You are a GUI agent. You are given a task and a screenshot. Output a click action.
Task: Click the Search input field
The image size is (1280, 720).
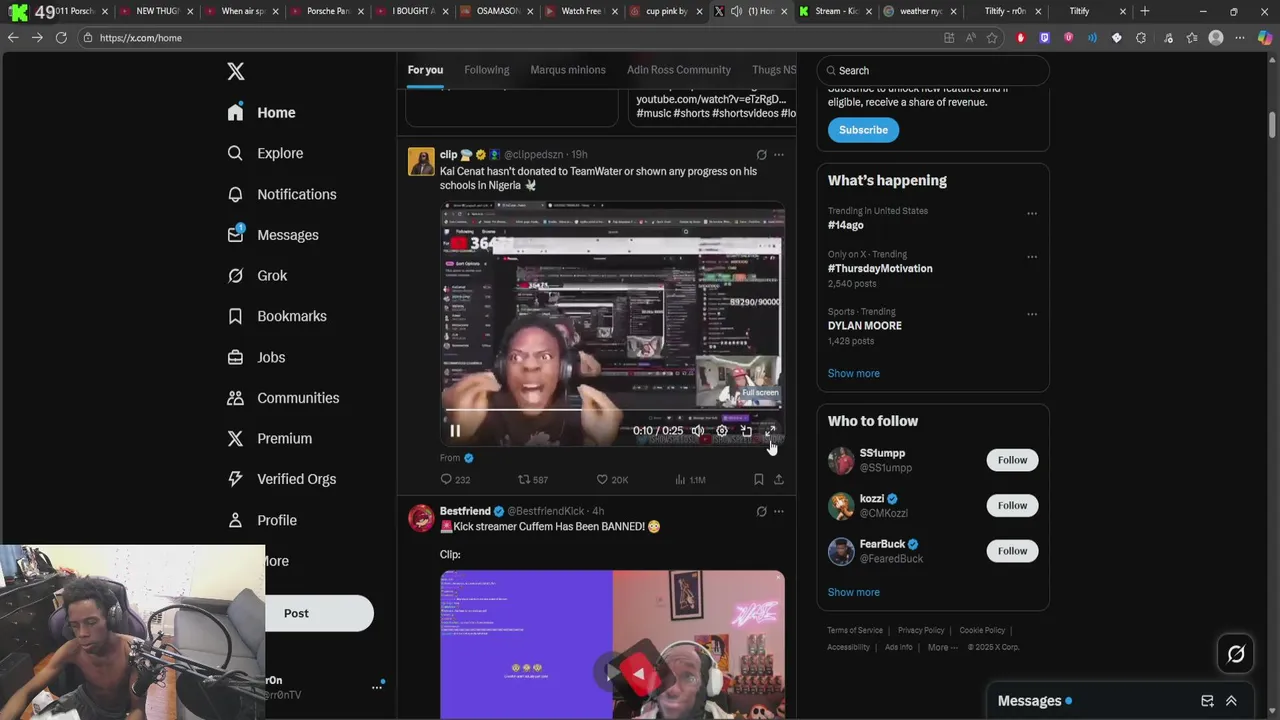(x=933, y=71)
